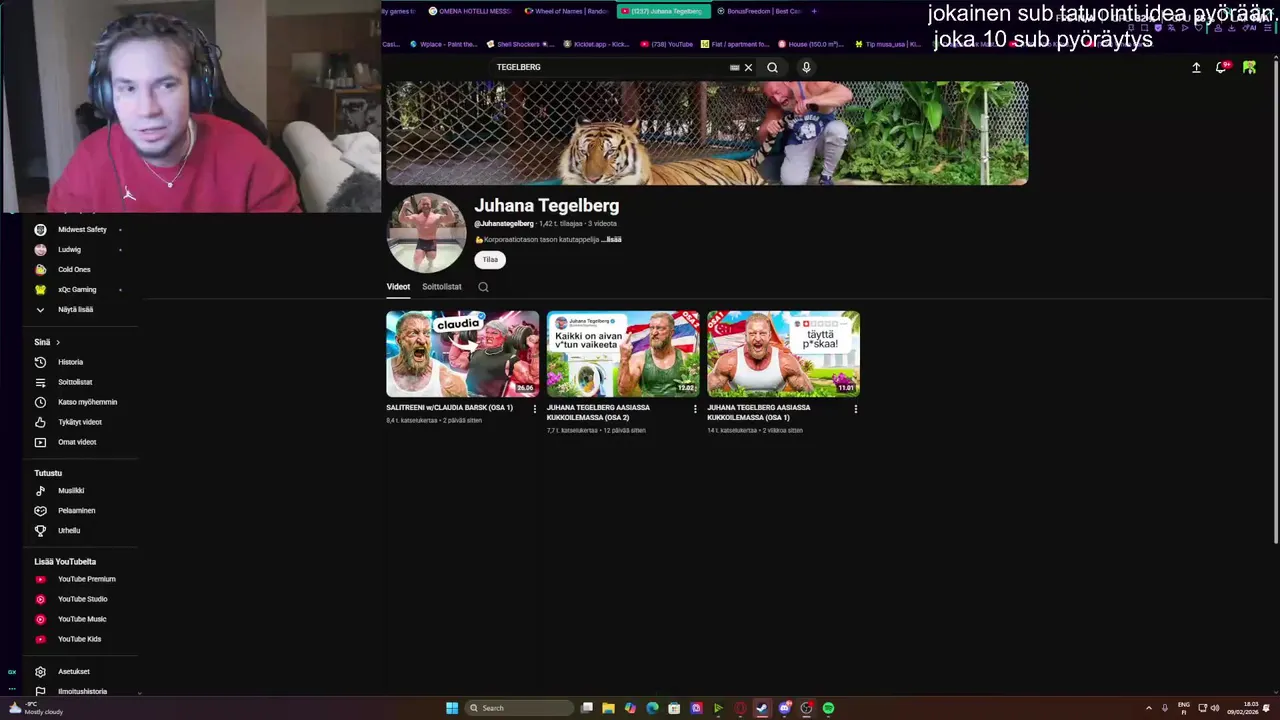Open the Wplace bookmark
The height and width of the screenshot is (720, 1280).
(x=444, y=44)
